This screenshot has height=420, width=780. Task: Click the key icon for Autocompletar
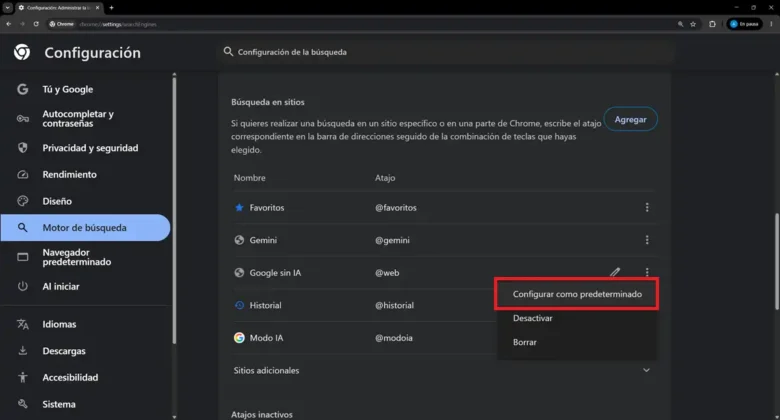click(x=22, y=118)
